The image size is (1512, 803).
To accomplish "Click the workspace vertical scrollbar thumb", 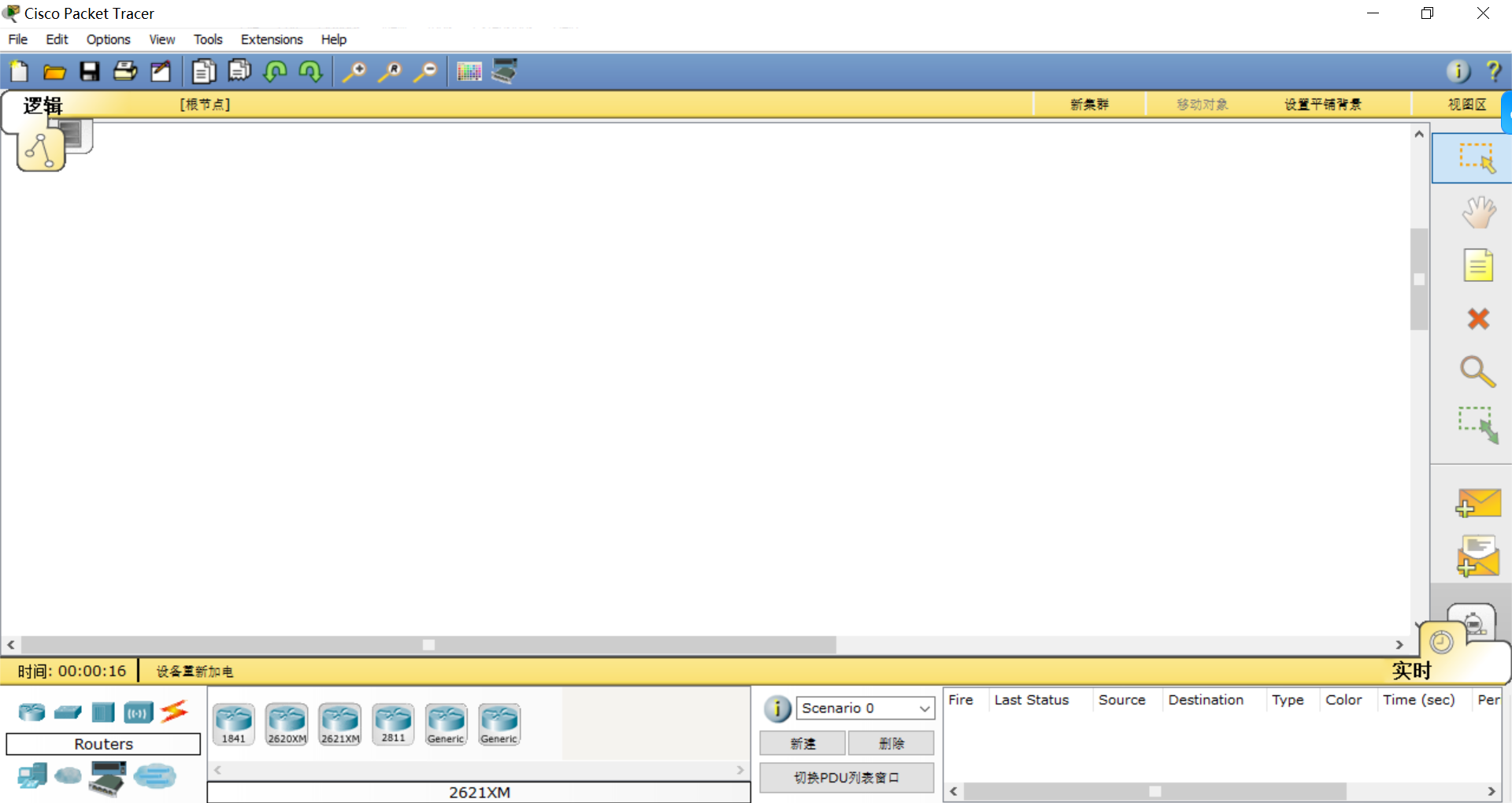I will [1419, 279].
